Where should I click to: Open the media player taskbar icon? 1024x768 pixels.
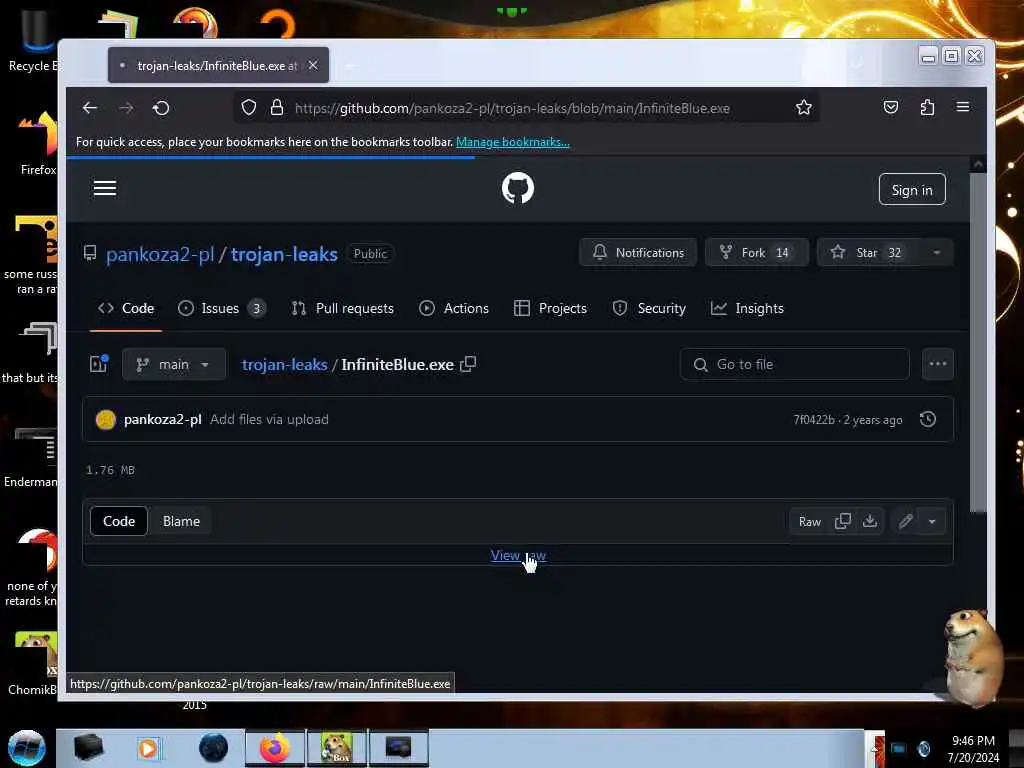[148, 748]
